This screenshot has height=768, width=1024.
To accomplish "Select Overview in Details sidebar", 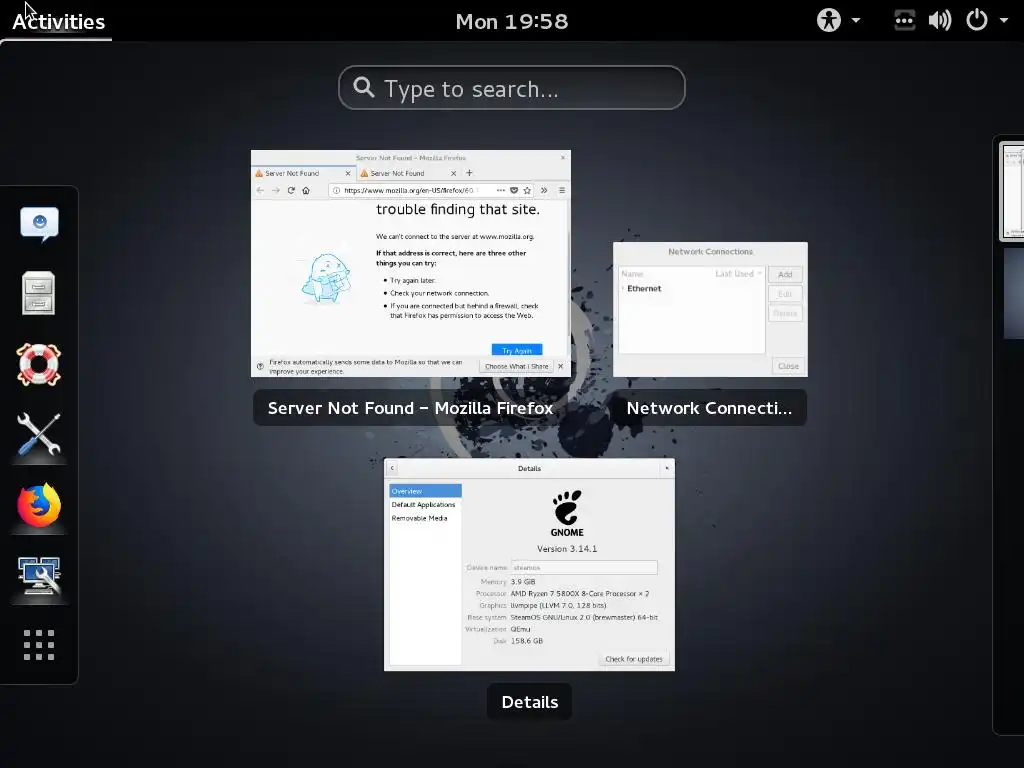I will point(425,491).
